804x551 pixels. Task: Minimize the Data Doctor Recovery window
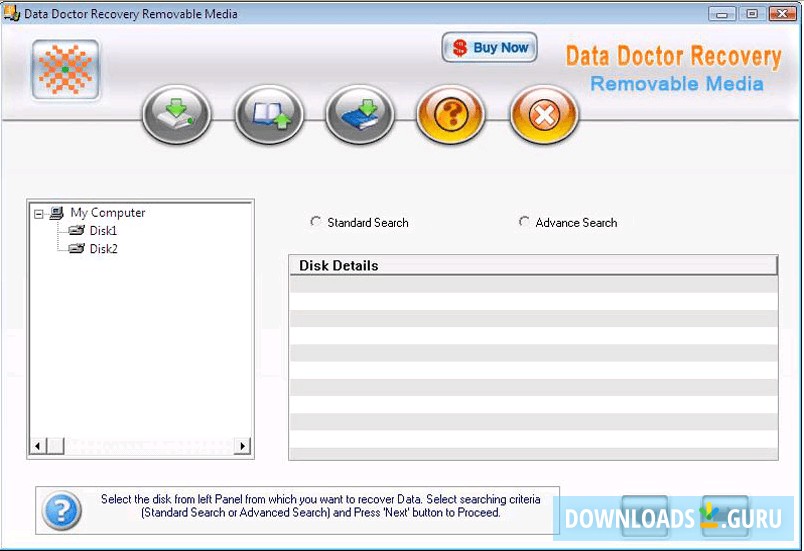(x=722, y=14)
